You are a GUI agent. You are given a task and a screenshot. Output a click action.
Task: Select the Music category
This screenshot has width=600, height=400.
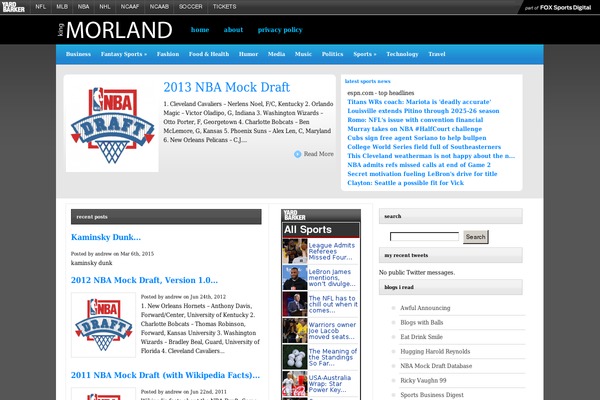(x=303, y=54)
